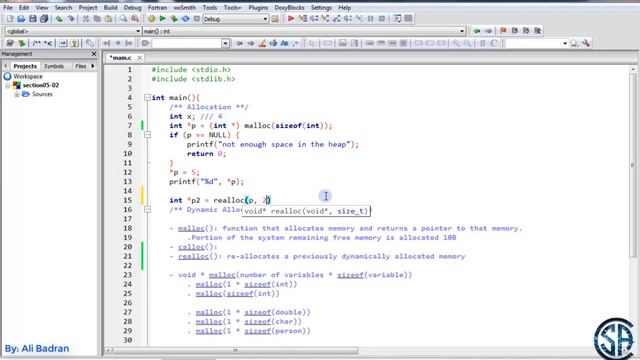
Task: Click the Build gear icon
Action: pyautogui.click(x=151, y=19)
